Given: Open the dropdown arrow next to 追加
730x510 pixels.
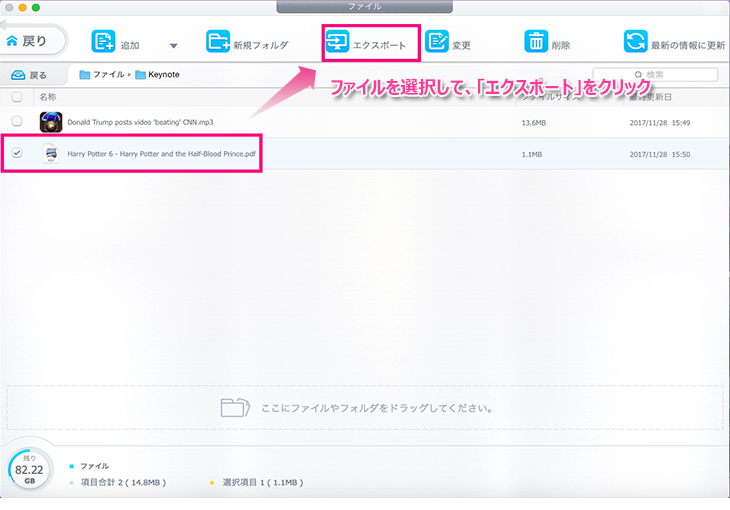Looking at the screenshot, I should (174, 46).
